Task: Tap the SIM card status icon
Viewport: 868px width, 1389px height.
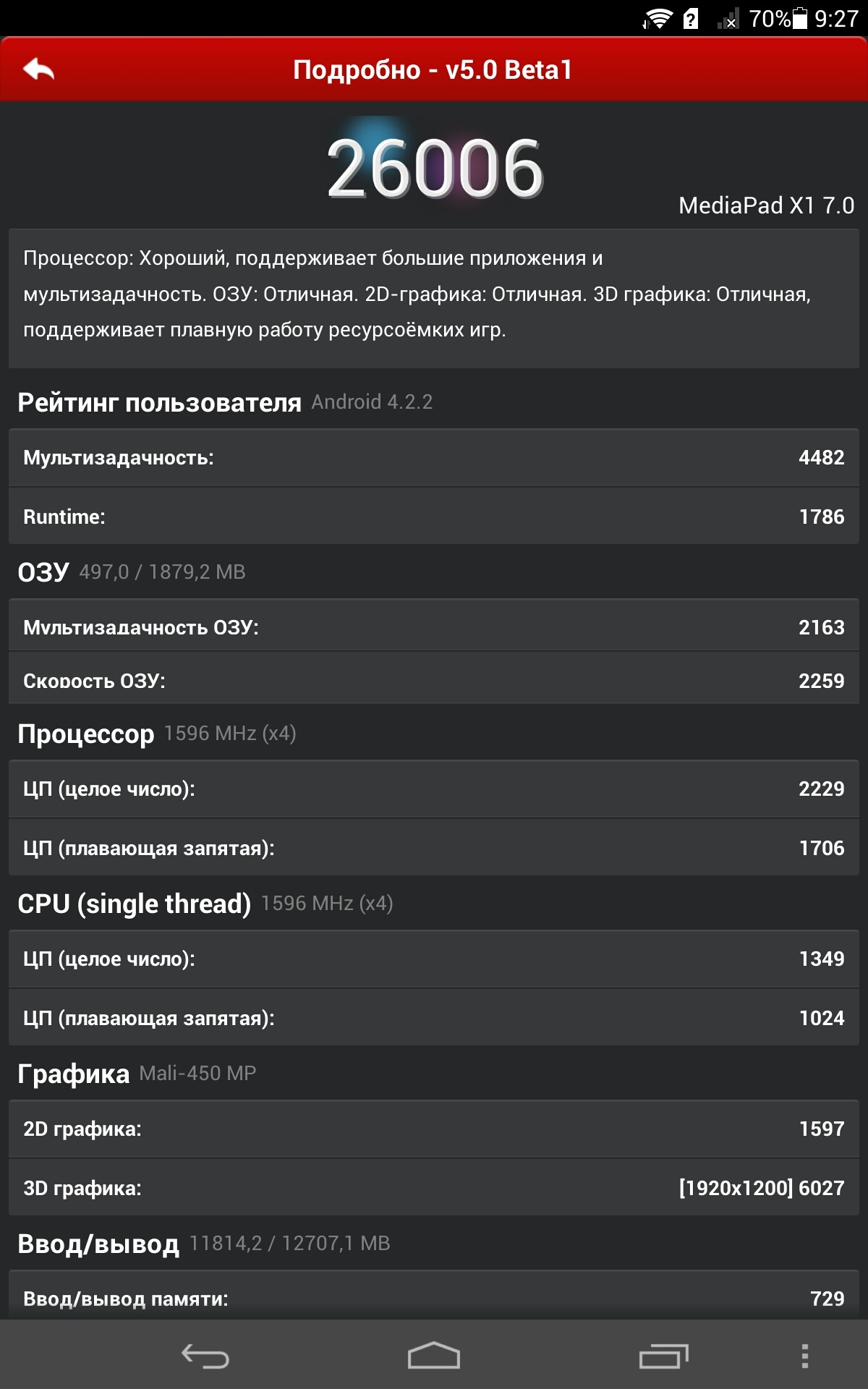Action: pyautogui.click(x=691, y=19)
